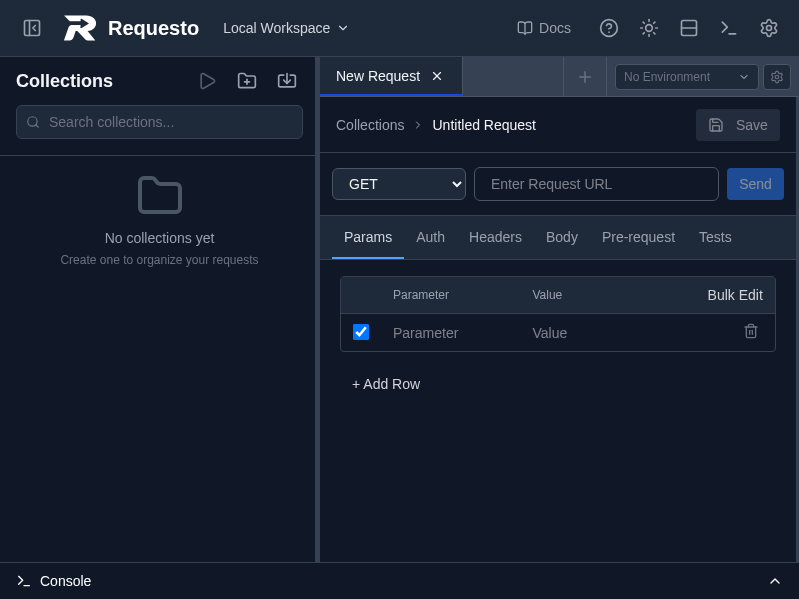The width and height of the screenshot is (799, 599).
Task: Open environment settings gear icon
Action: 777,77
